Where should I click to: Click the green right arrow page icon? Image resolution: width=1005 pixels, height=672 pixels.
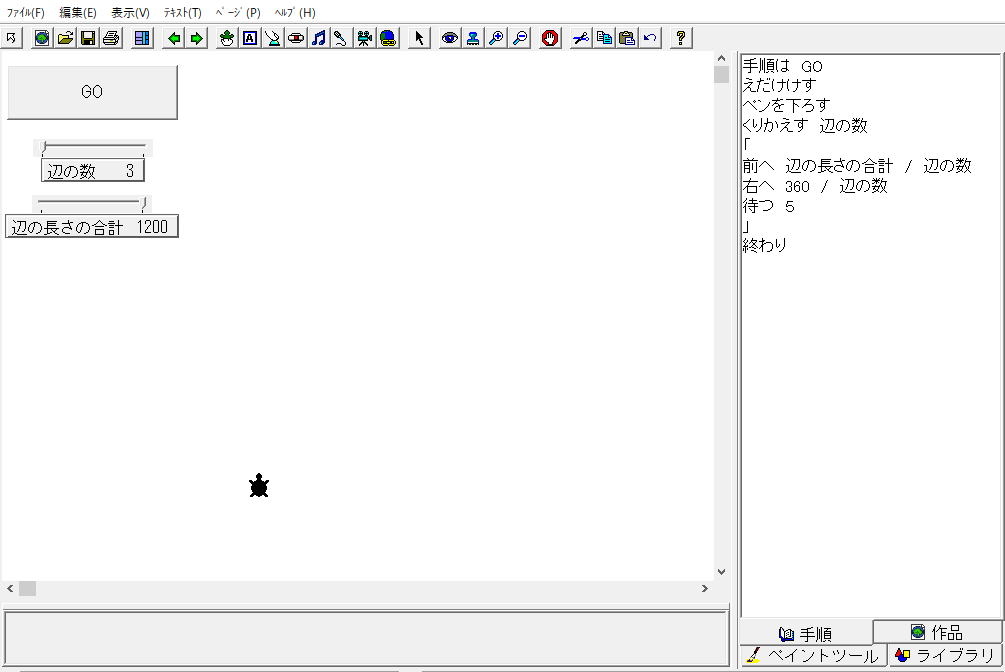click(x=196, y=38)
